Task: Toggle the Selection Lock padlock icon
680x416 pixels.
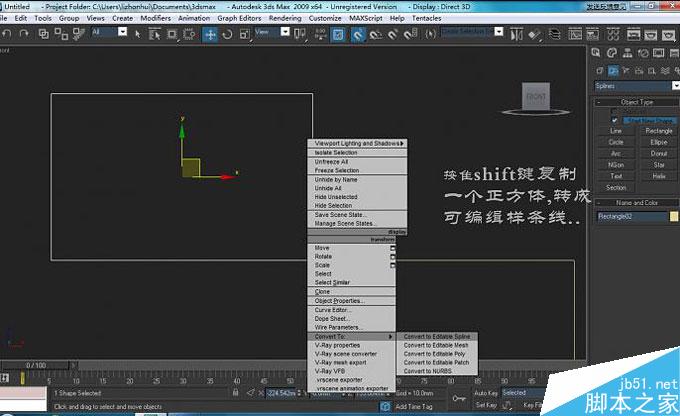Action: click(x=235, y=393)
